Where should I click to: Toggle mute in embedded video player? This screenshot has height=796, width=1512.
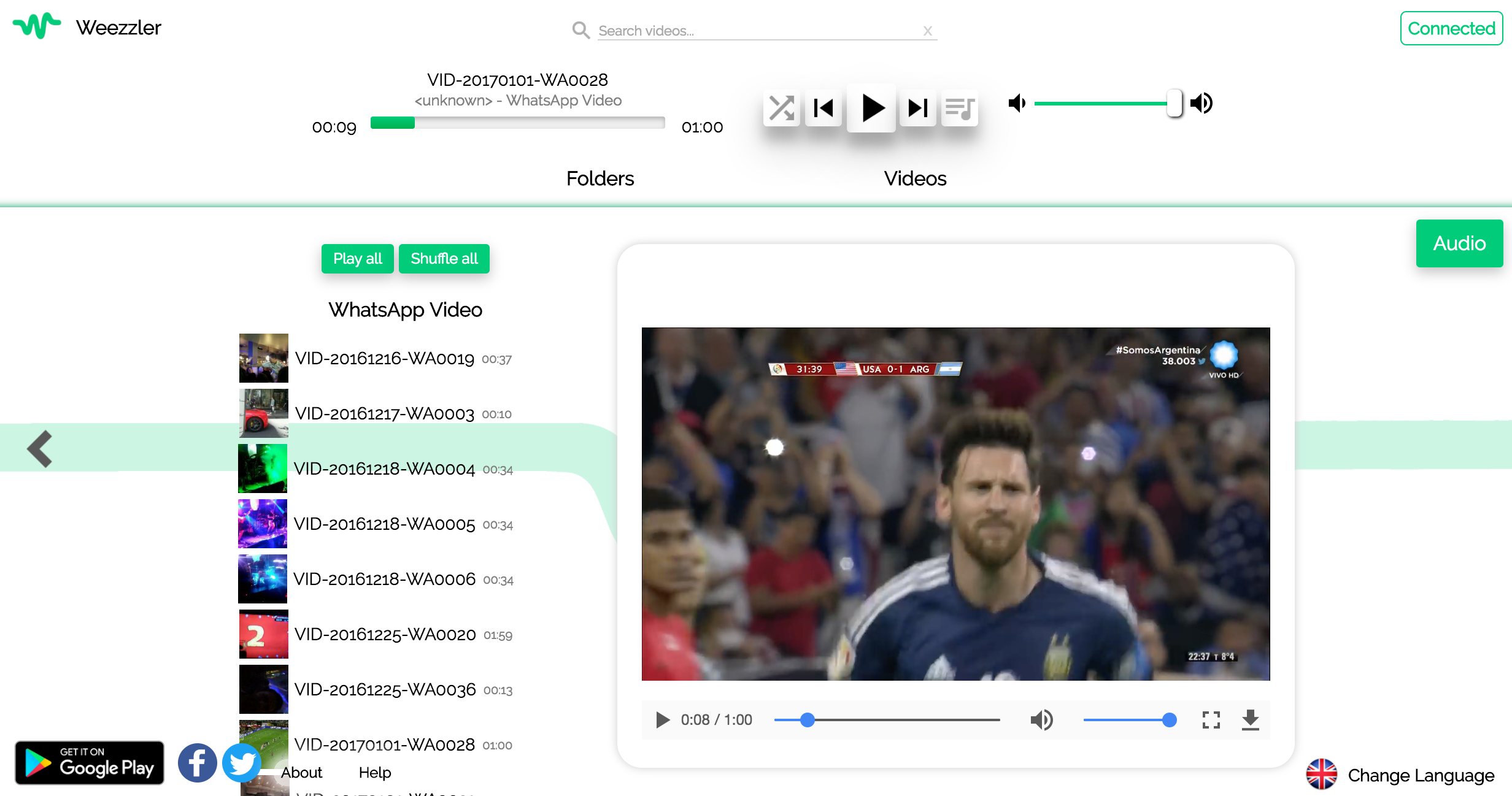point(1041,719)
